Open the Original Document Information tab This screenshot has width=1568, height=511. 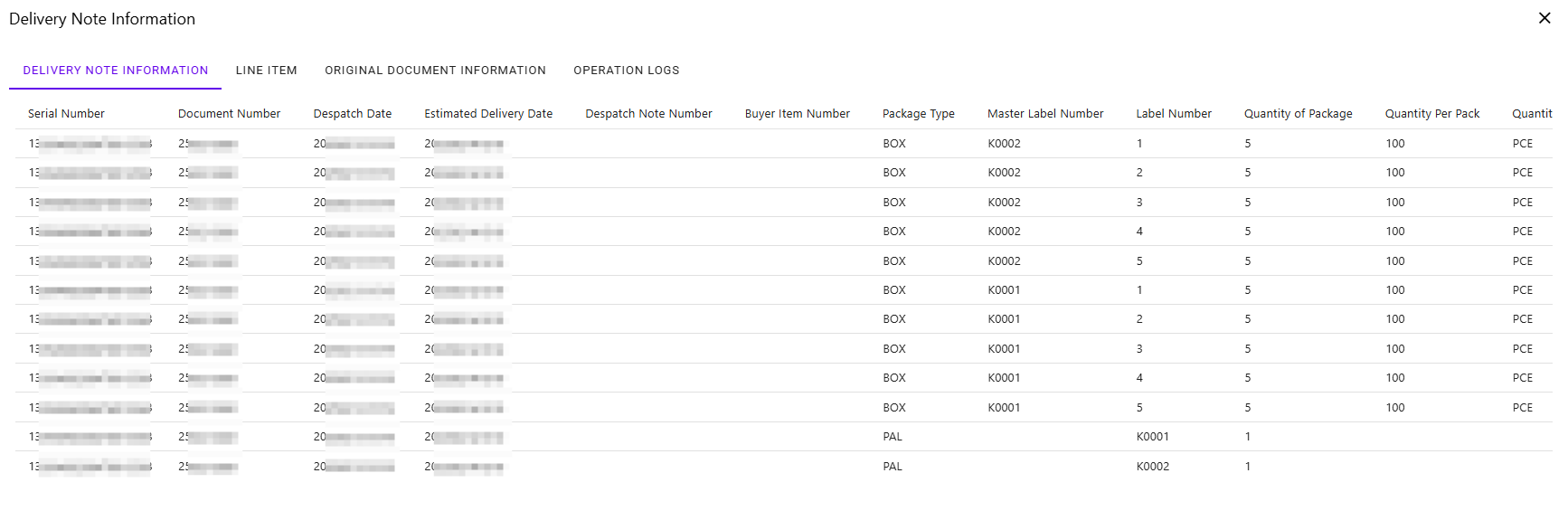click(x=435, y=71)
